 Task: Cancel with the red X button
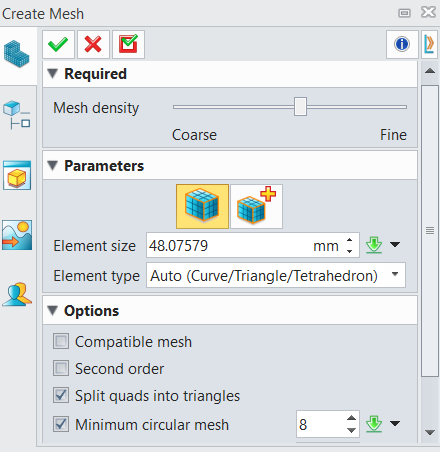pos(93,44)
